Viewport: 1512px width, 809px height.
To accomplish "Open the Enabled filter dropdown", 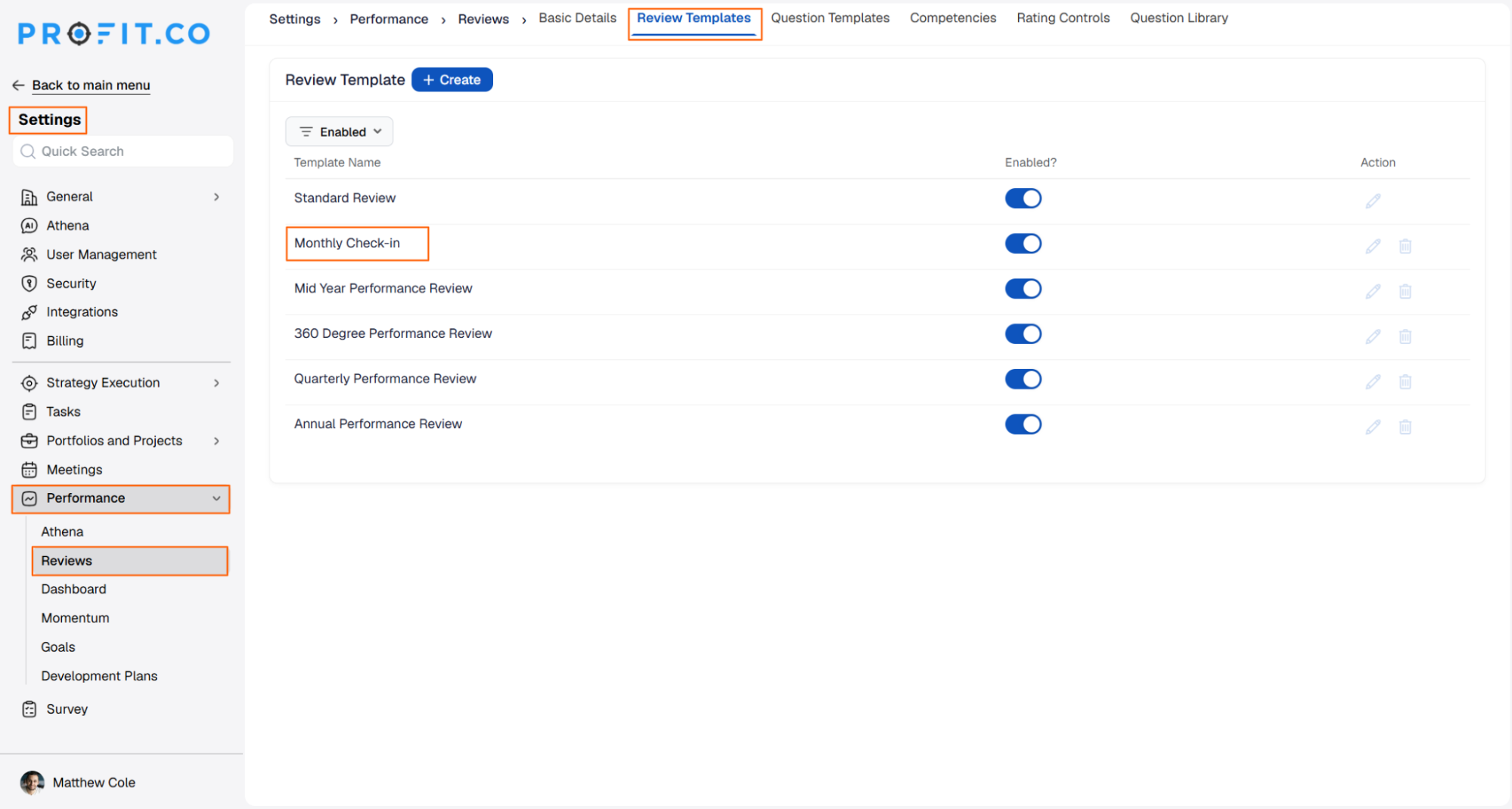I will pyautogui.click(x=339, y=132).
